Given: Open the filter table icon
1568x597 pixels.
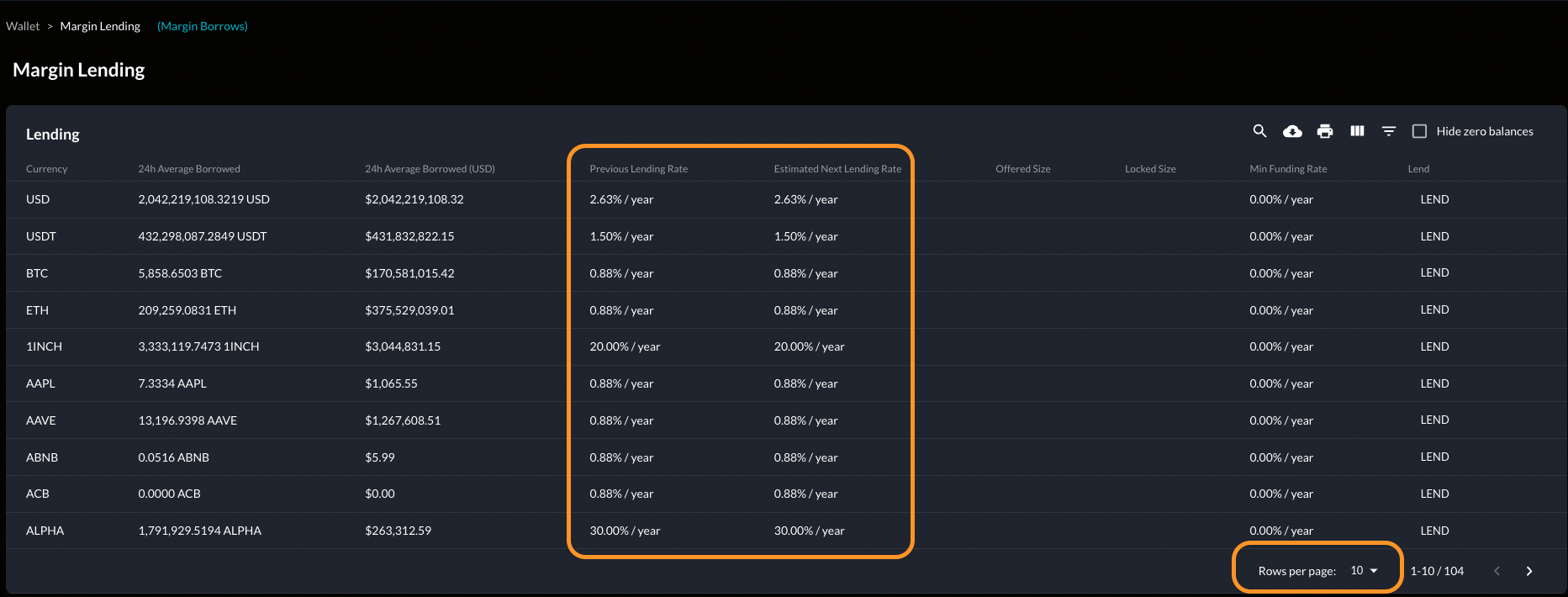Looking at the screenshot, I should pos(1389,131).
